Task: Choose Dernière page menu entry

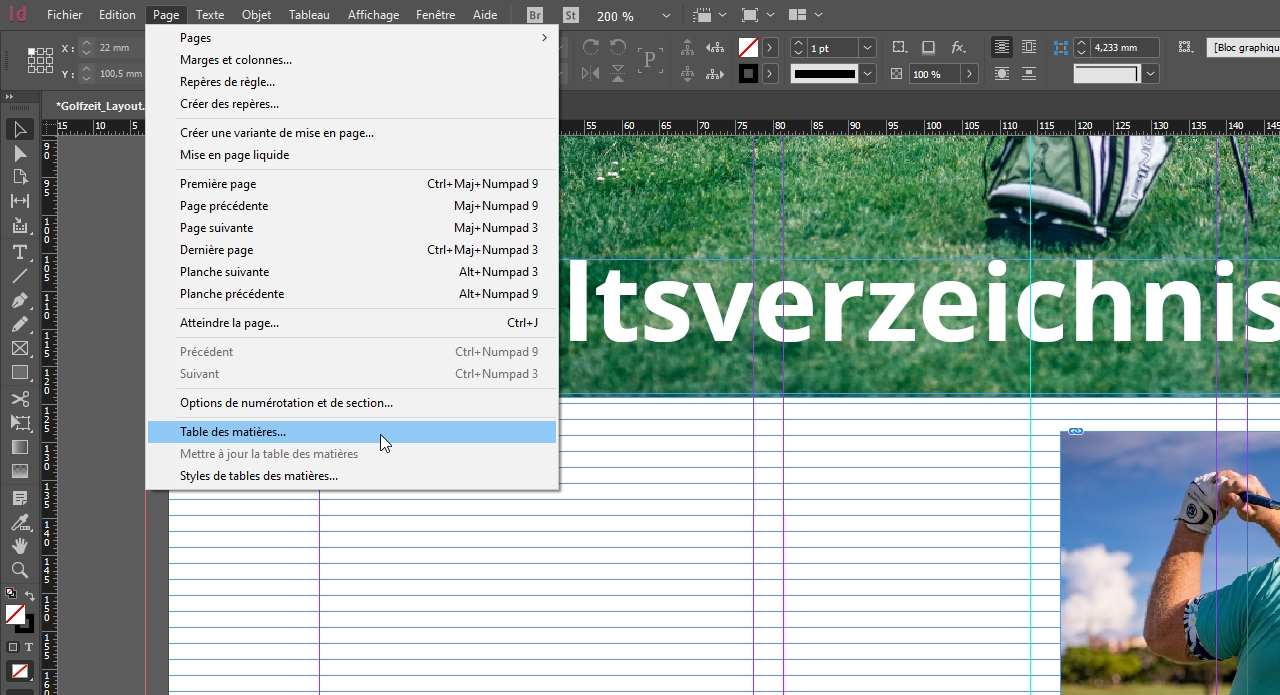Action: pyautogui.click(x=351, y=250)
